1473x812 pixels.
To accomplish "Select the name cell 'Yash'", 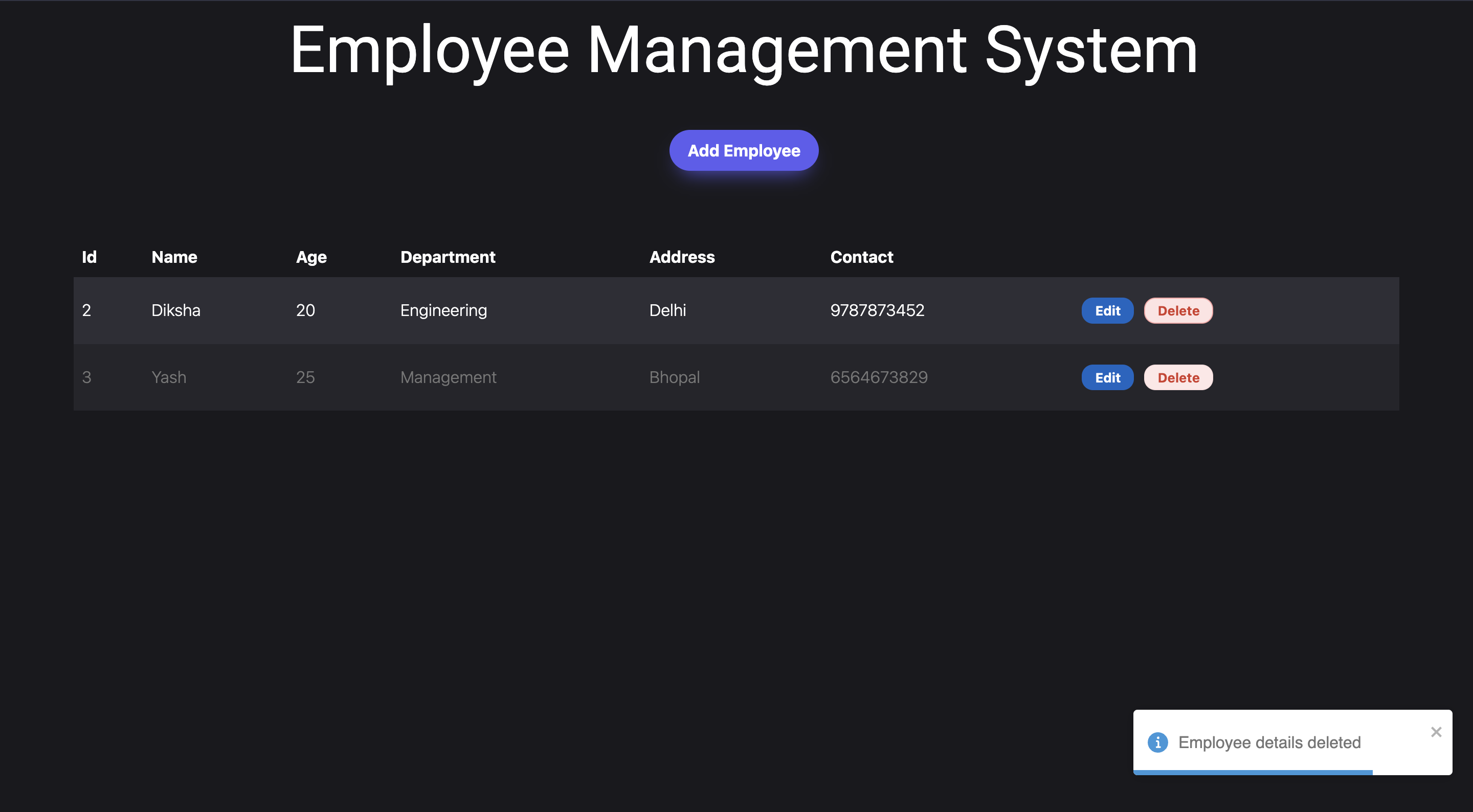I will (169, 377).
